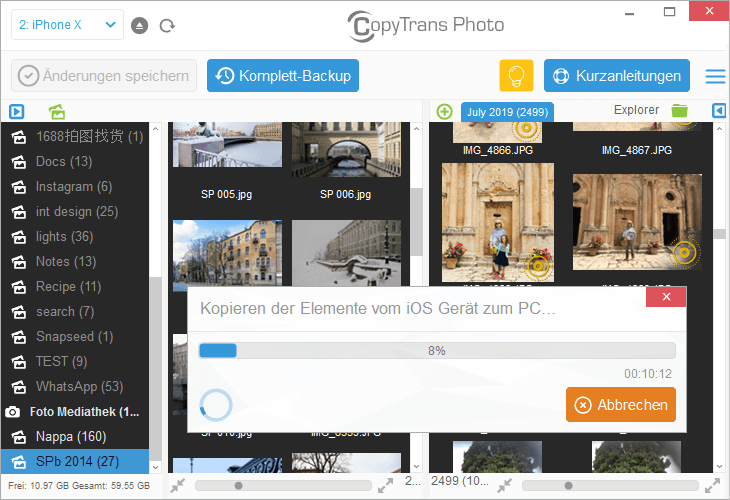Toggle left panel play-arrow icon
Image resolution: width=730 pixels, height=500 pixels.
[x=16, y=111]
